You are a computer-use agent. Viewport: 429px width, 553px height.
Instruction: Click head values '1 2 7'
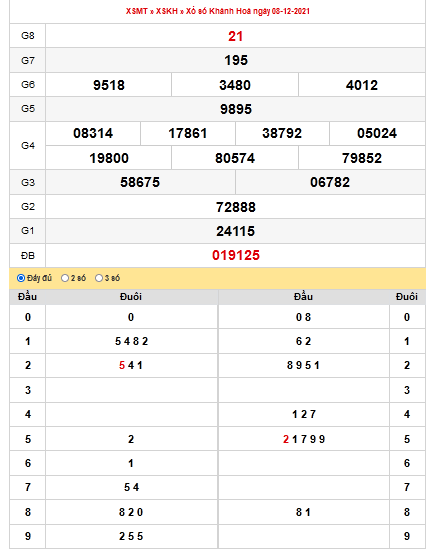click(x=304, y=414)
